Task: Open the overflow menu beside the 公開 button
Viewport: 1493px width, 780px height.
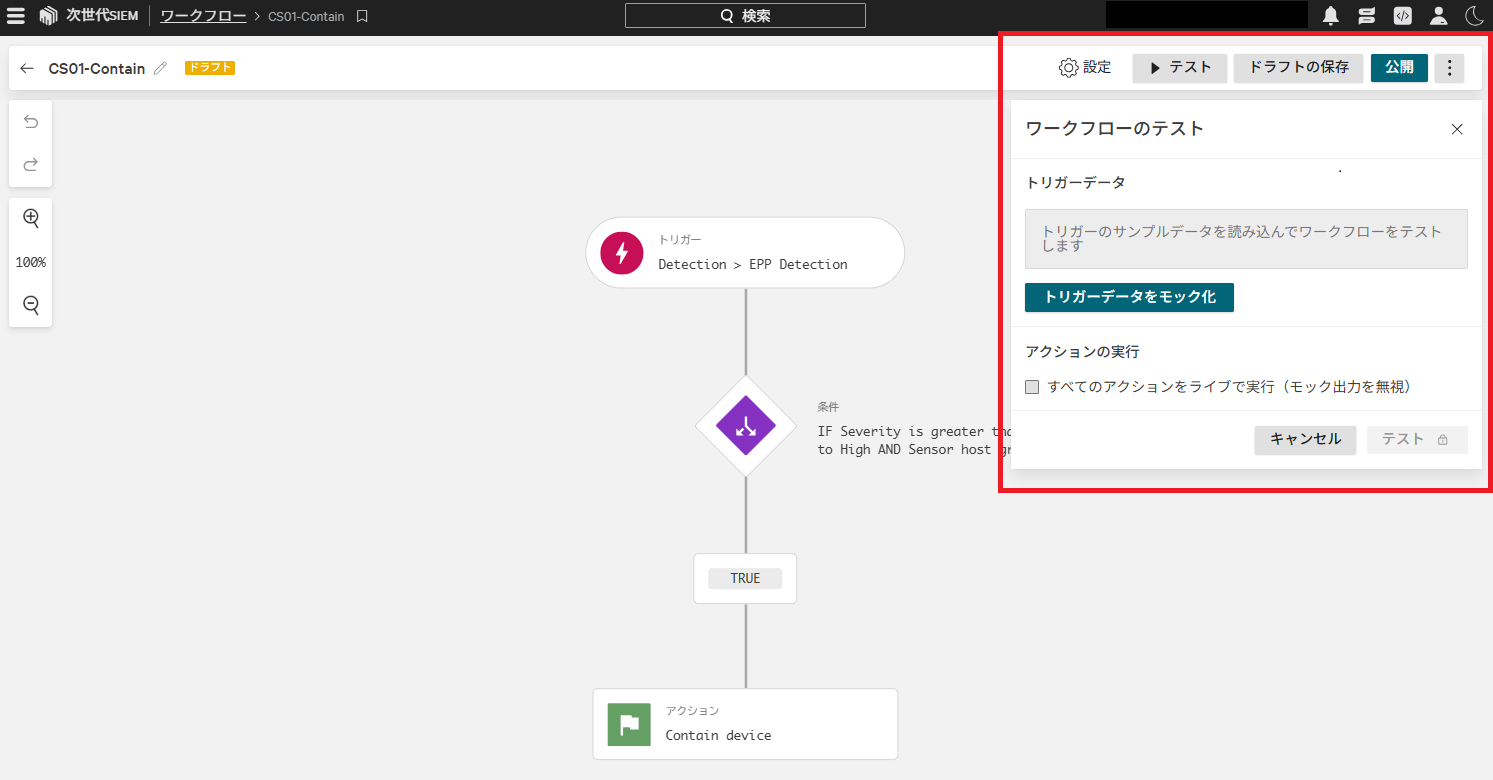Action: pos(1449,67)
